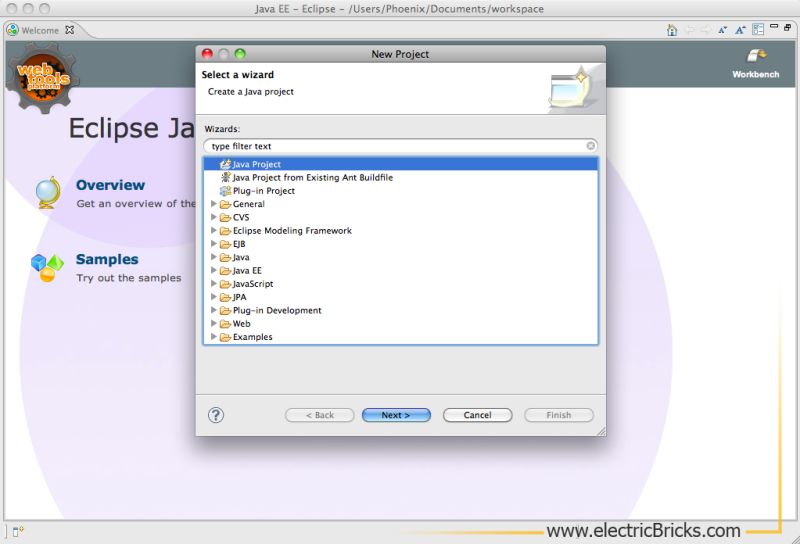
Task: Click the Magnify font size icon
Action: pos(740,30)
